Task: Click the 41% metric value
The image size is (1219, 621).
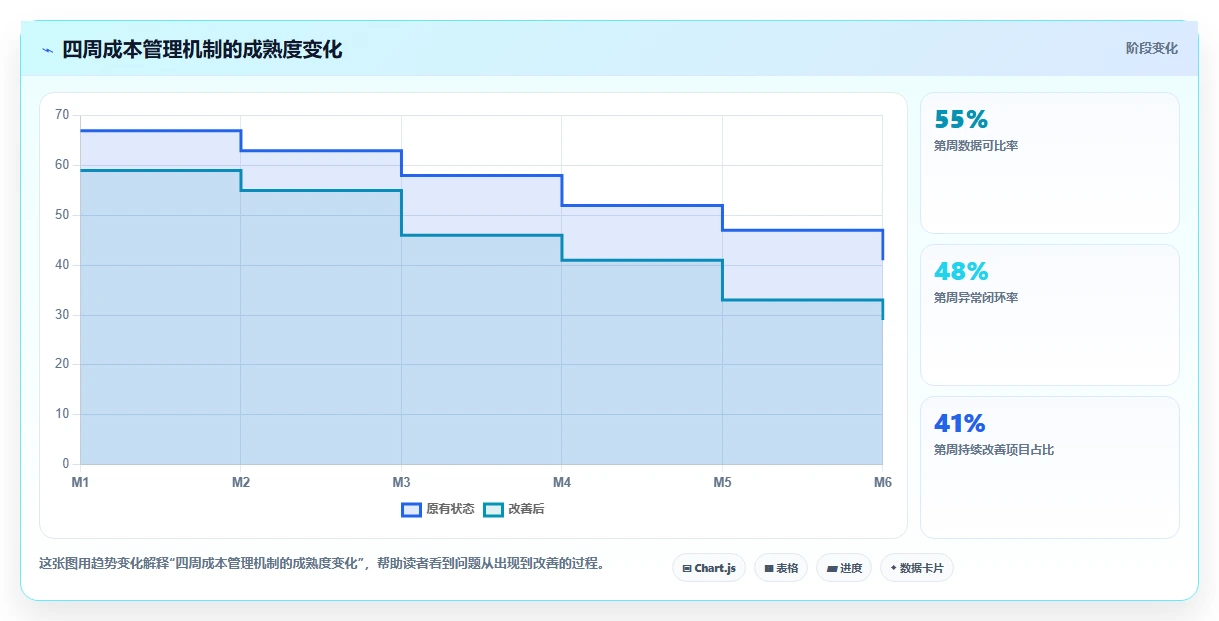Action: click(960, 424)
